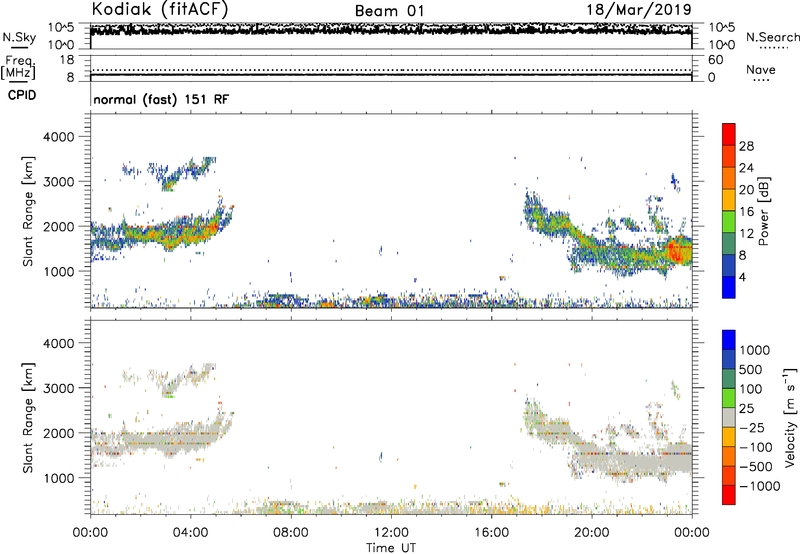The width and height of the screenshot is (800, 554).
Task: Click the "20:00" time axis label
Action: click(592, 533)
